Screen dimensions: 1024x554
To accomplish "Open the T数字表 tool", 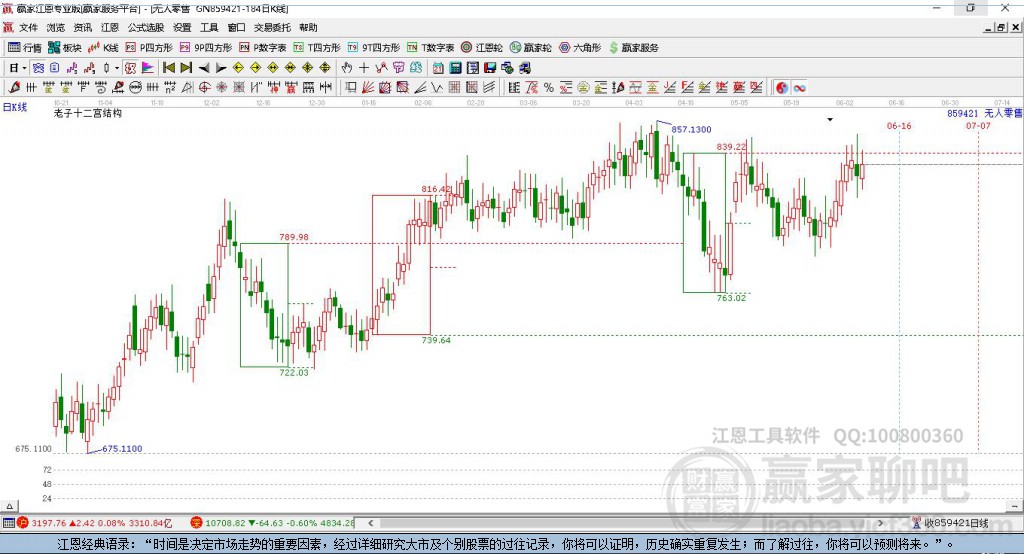I will [430, 48].
